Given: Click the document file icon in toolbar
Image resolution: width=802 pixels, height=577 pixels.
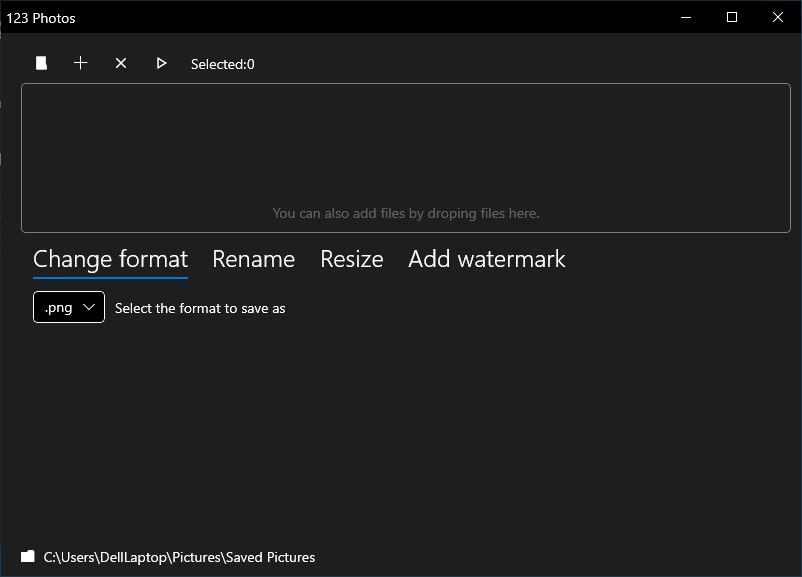Looking at the screenshot, I should (x=41, y=63).
